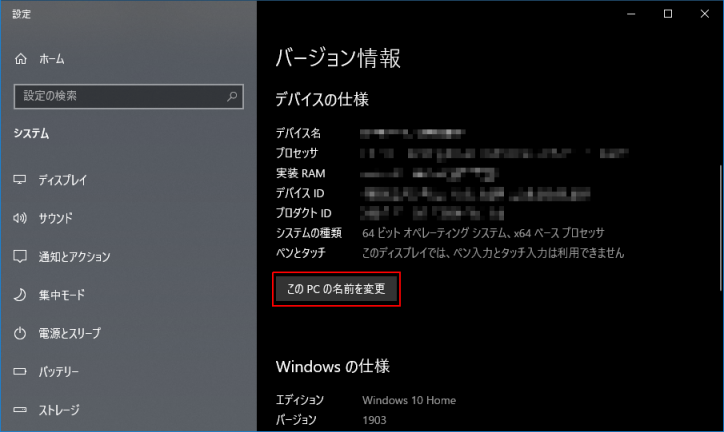Click the 電源とスリープ power icon

pyautogui.click(x=21, y=333)
